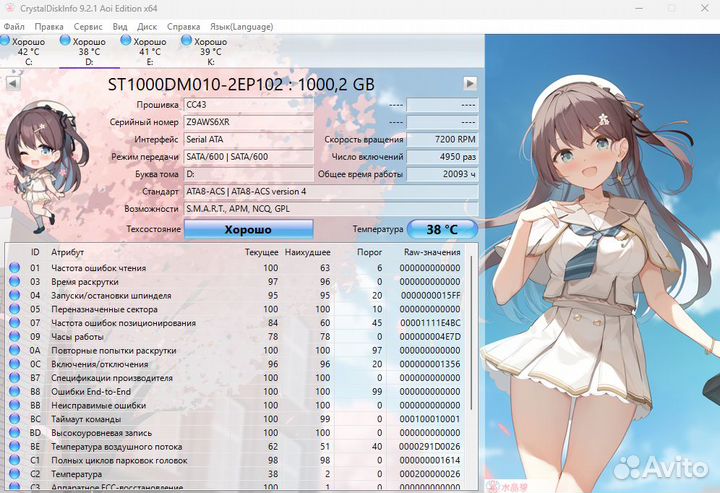
Task: Click the Хорошо health status button
Action: [x=248, y=229]
